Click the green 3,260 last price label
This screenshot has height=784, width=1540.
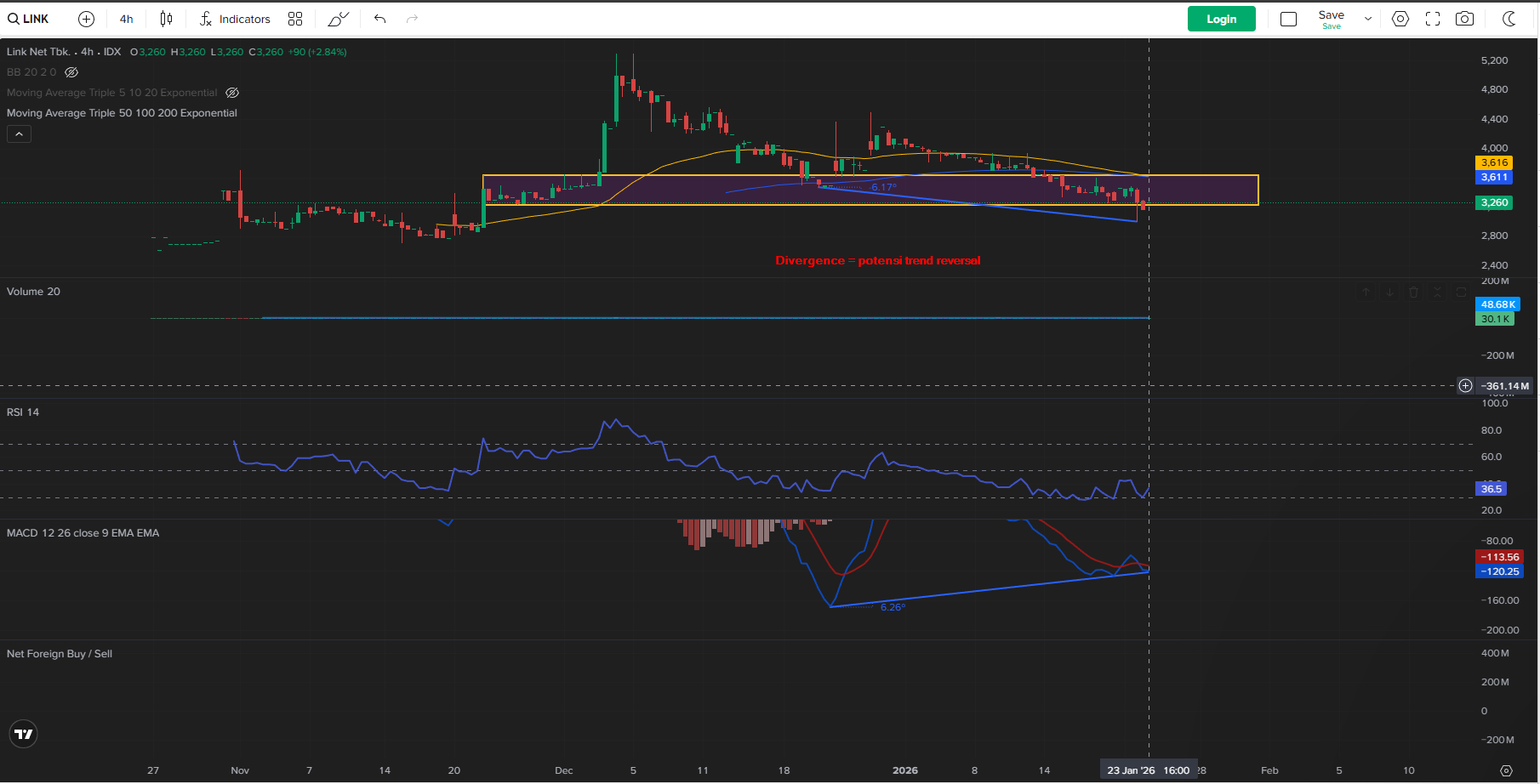coord(1494,202)
